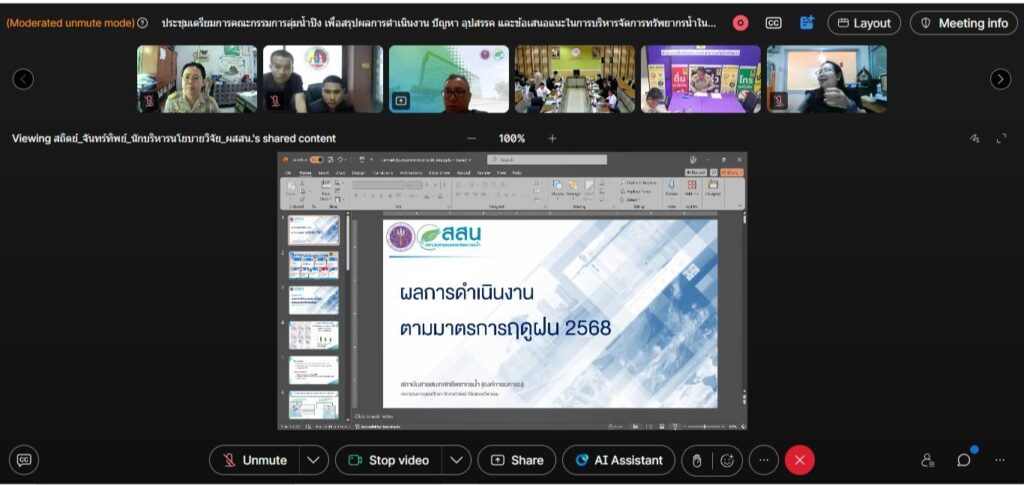Click the red recording indicator icon
Image resolution: width=1024 pixels, height=485 pixels.
click(x=740, y=23)
